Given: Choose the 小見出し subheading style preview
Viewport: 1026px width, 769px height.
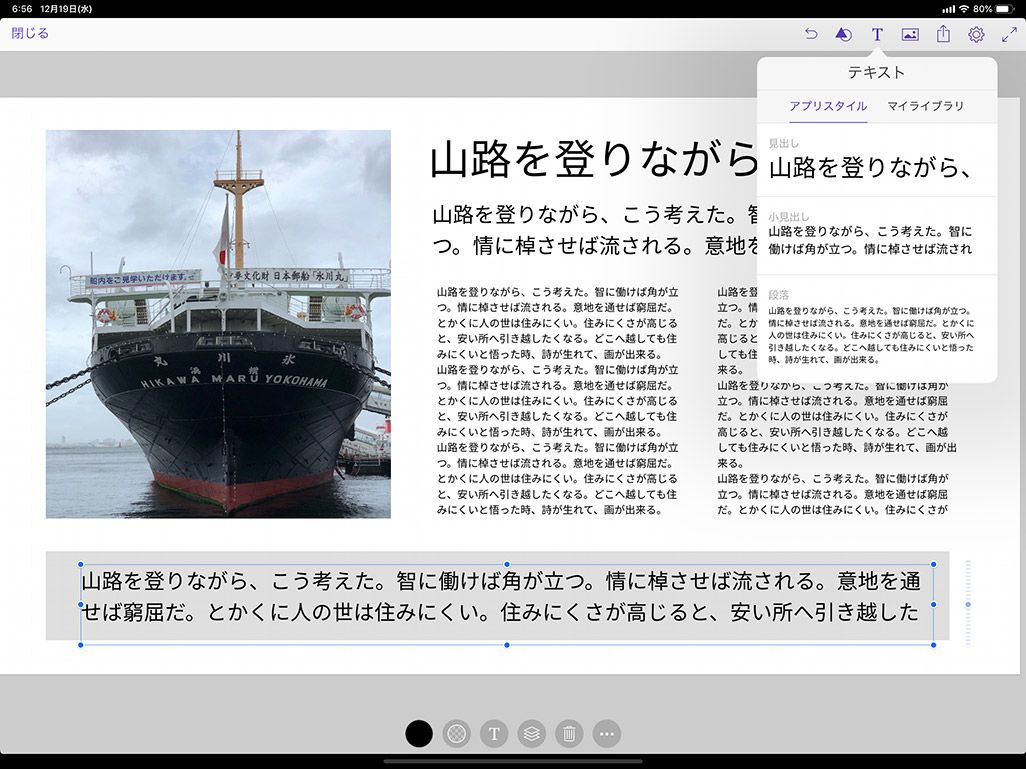Looking at the screenshot, I should pos(877,235).
